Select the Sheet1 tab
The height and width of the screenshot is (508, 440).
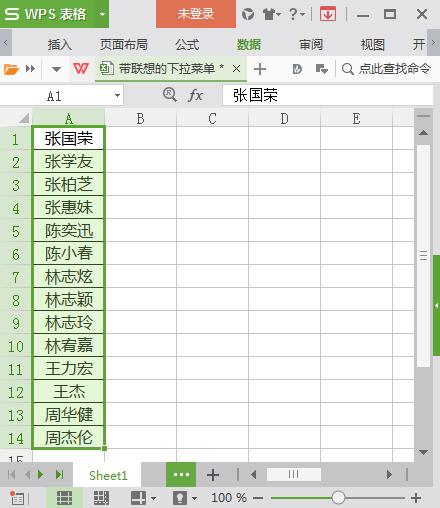pos(108,475)
